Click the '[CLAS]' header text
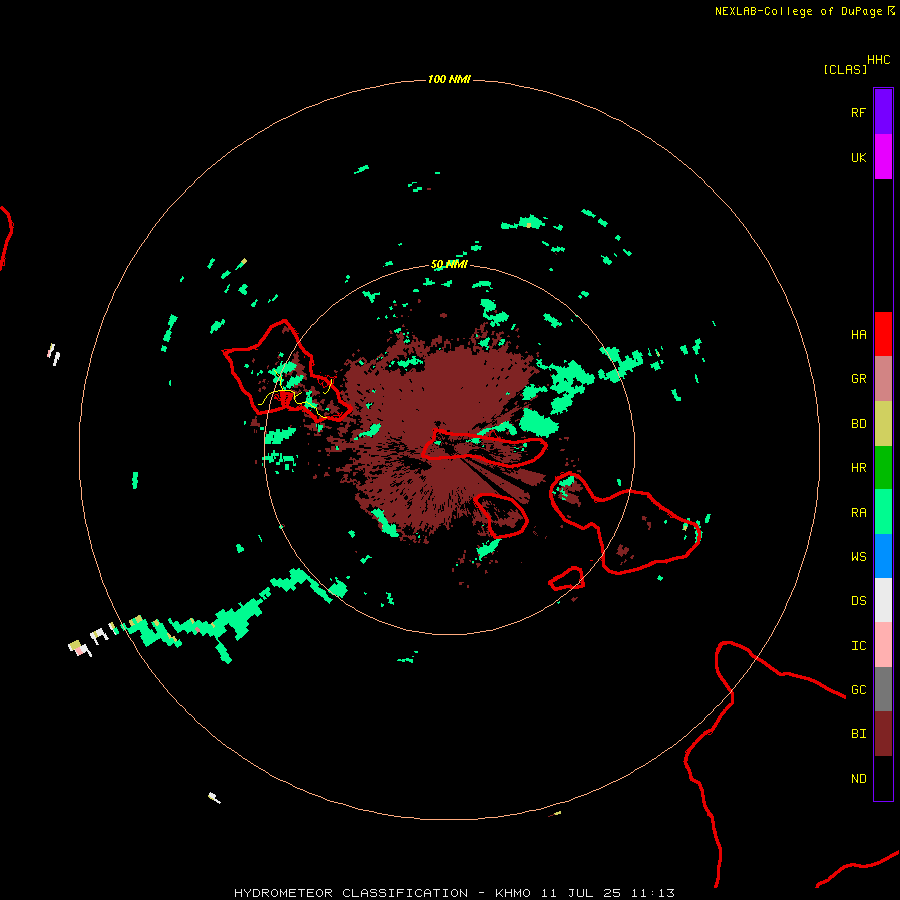900x900 pixels. 845,69
